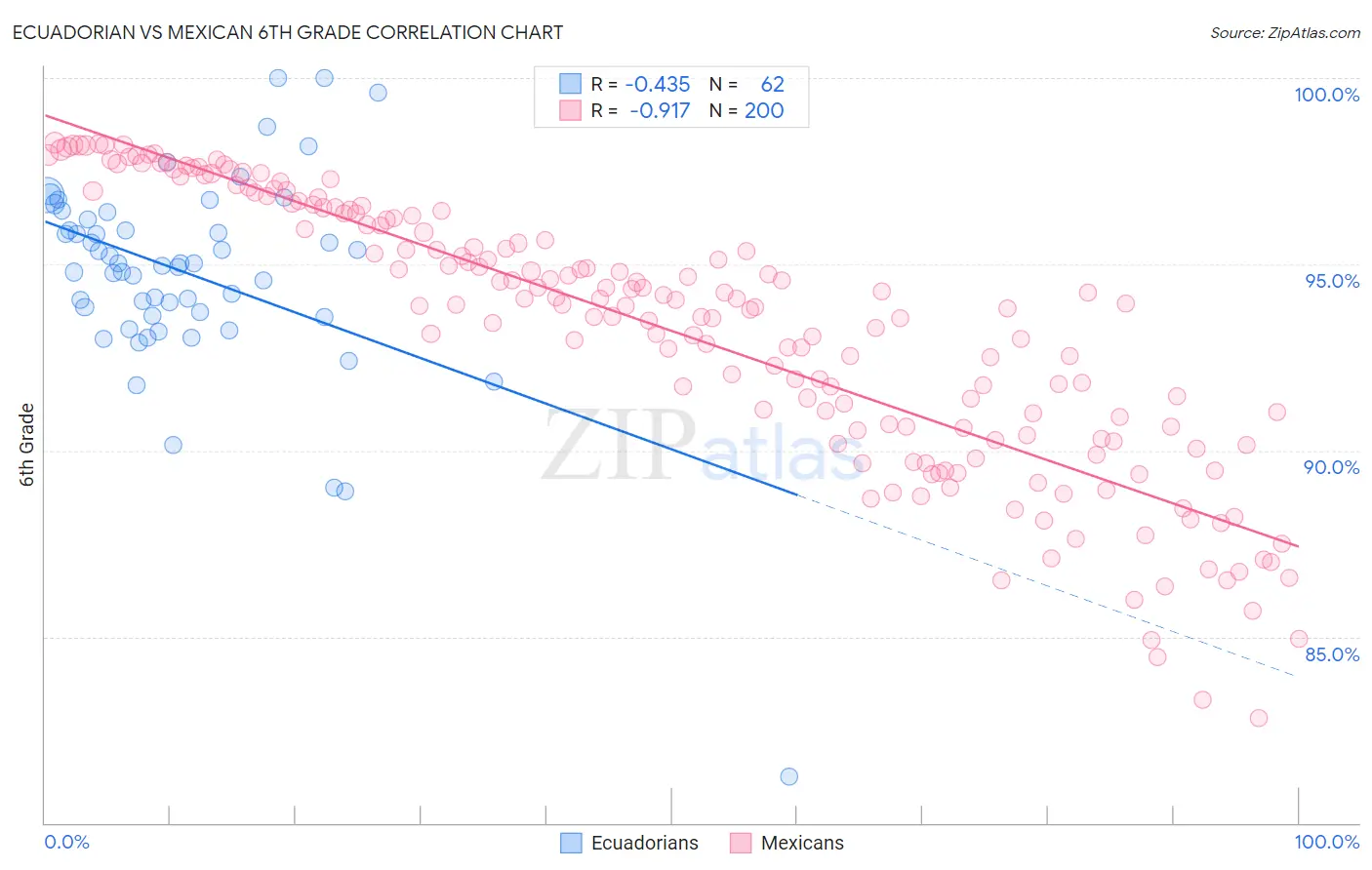Click the 90.0% y-axis label

pos(1332,467)
